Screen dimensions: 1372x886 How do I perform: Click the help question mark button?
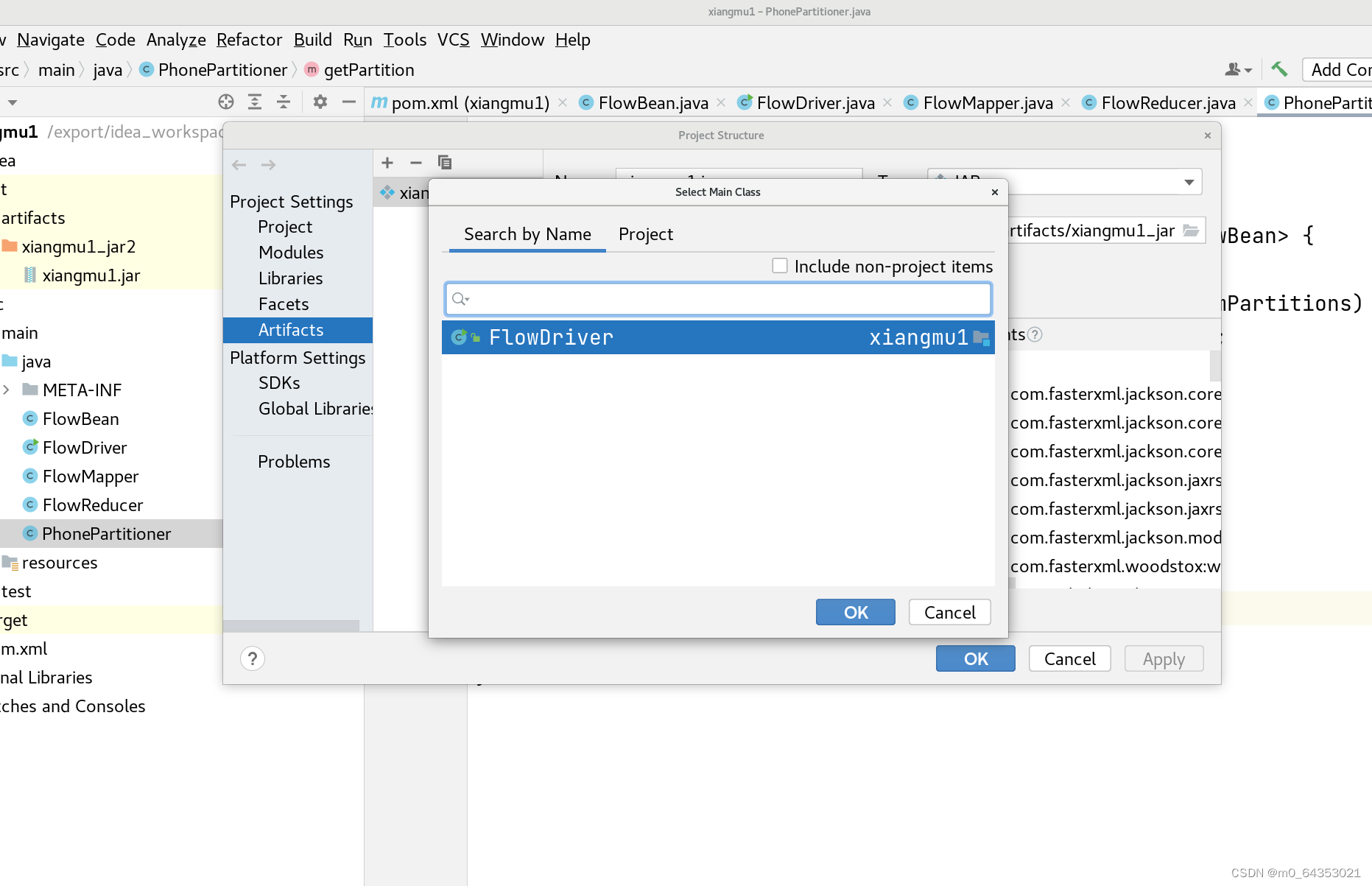[x=253, y=658]
